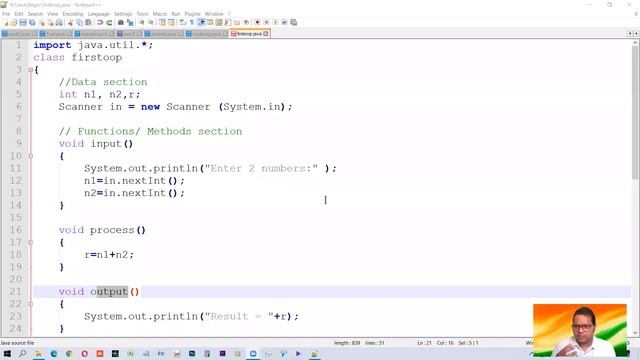Screen dimensions: 640x360
Task: Open Folder as Workspace icon
Action: [237, 22]
